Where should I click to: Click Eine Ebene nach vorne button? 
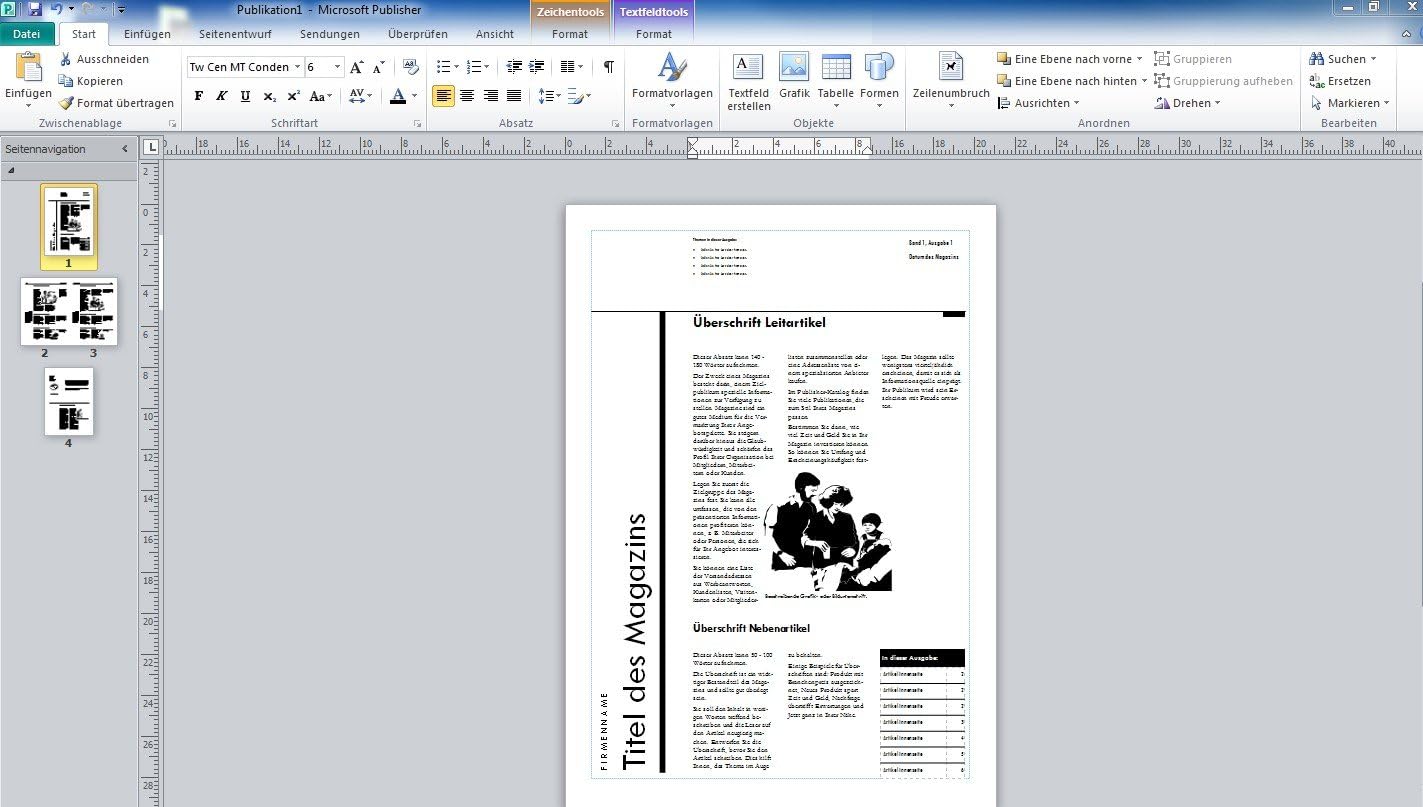point(1064,59)
